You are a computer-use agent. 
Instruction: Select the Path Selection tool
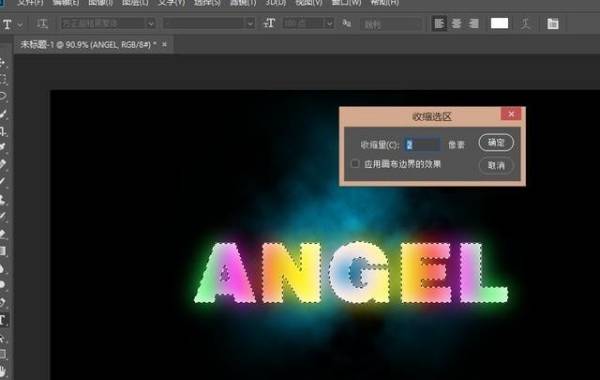(3, 338)
